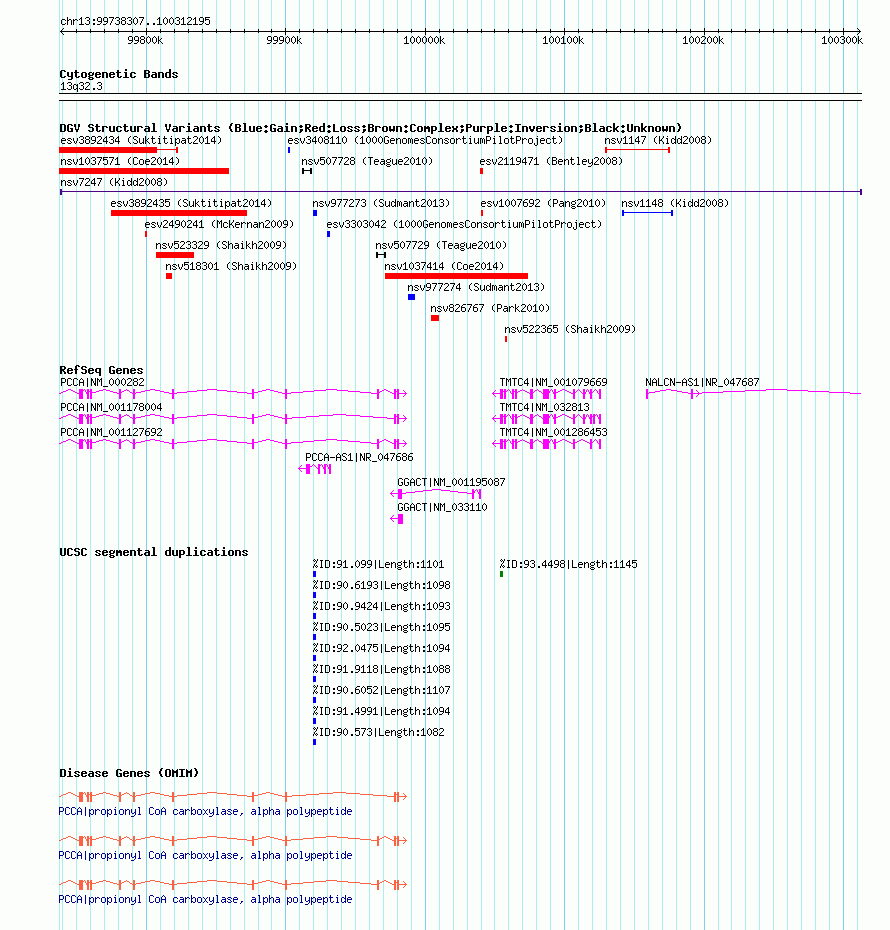Click the NALCN-AS1|NR_047687 gene label

coord(703,383)
